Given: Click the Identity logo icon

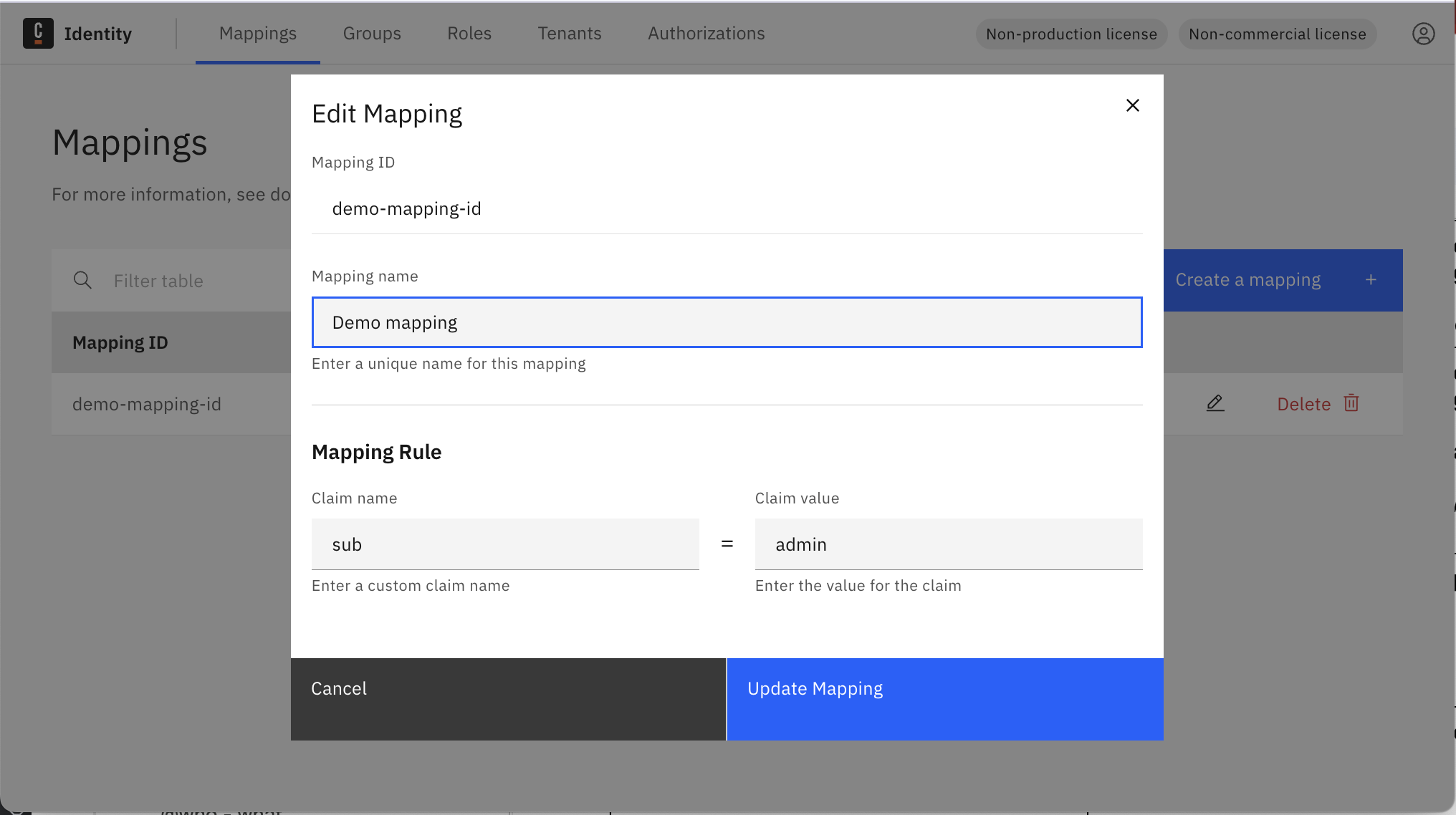Looking at the screenshot, I should click(x=39, y=33).
